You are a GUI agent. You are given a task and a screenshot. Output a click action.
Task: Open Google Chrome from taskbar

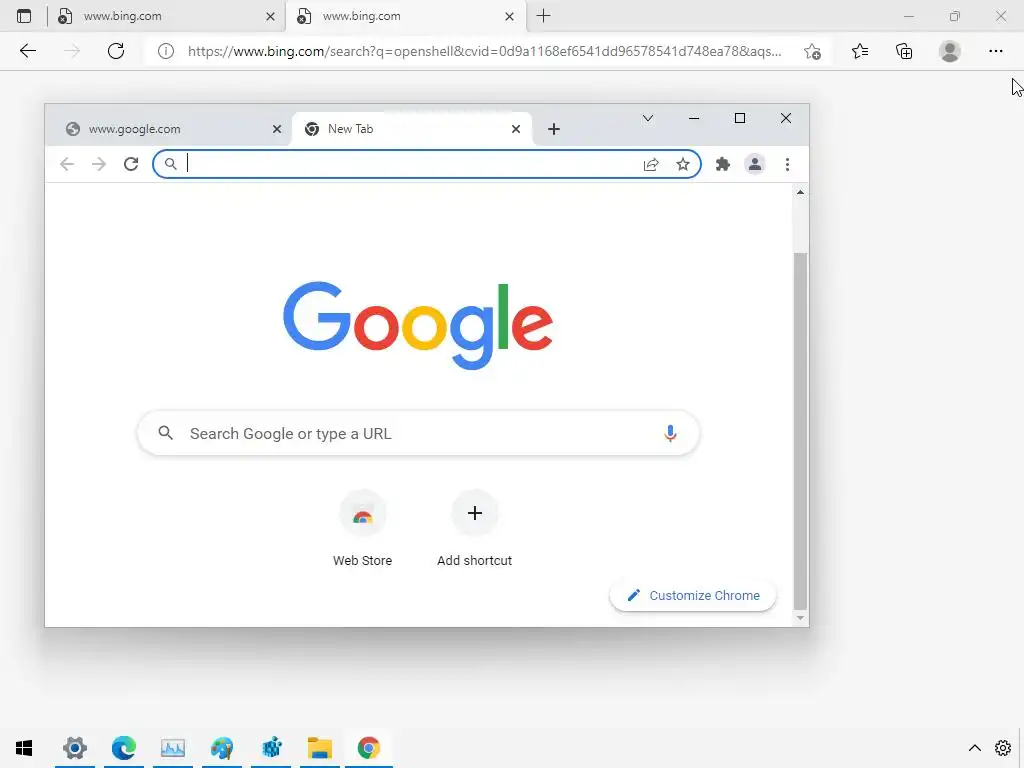click(x=368, y=748)
